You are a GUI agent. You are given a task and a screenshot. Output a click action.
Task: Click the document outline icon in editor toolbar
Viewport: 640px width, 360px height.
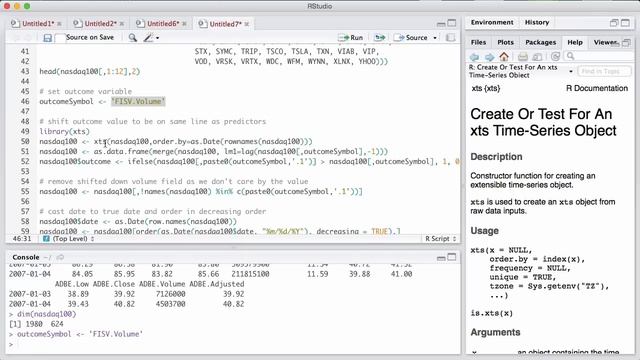[450, 38]
